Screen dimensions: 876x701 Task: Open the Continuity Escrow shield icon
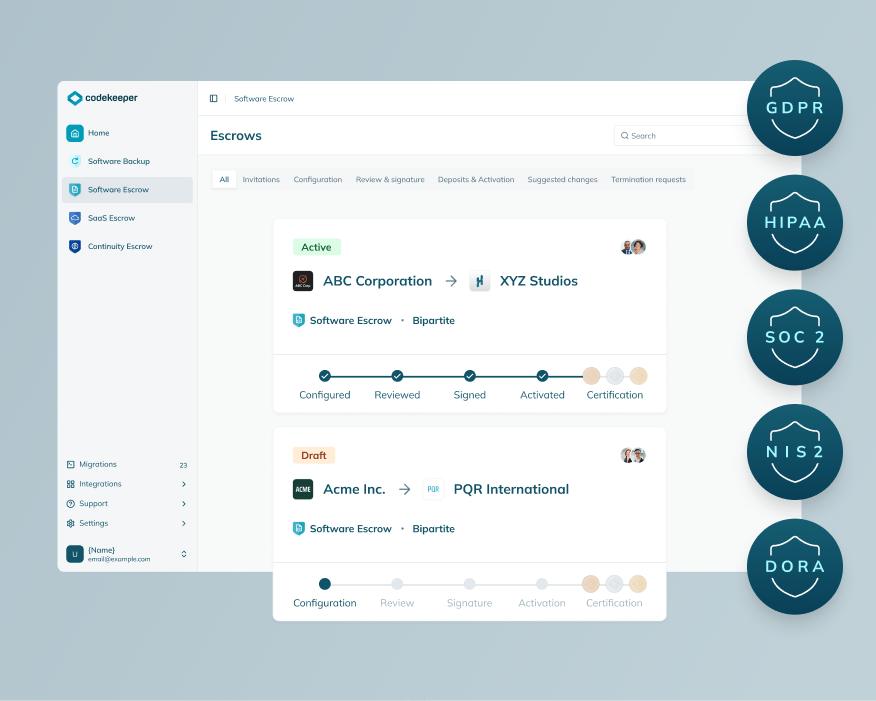(x=75, y=246)
